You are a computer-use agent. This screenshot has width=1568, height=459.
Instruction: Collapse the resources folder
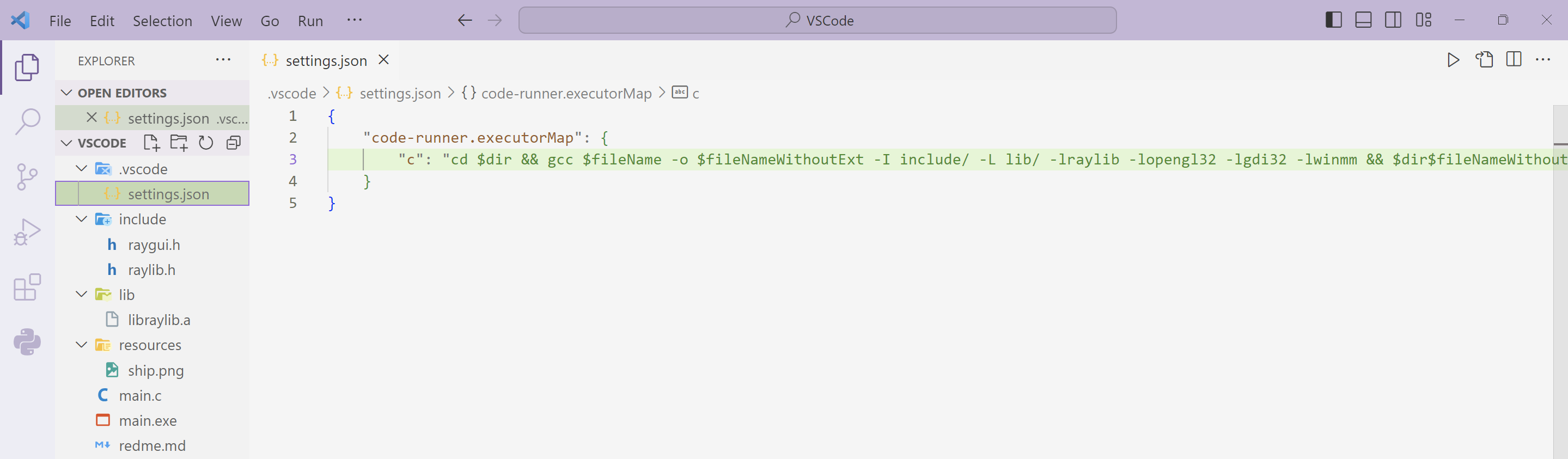tap(82, 345)
